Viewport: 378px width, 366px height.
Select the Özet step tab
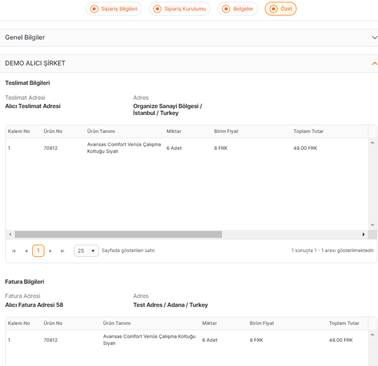click(x=281, y=9)
